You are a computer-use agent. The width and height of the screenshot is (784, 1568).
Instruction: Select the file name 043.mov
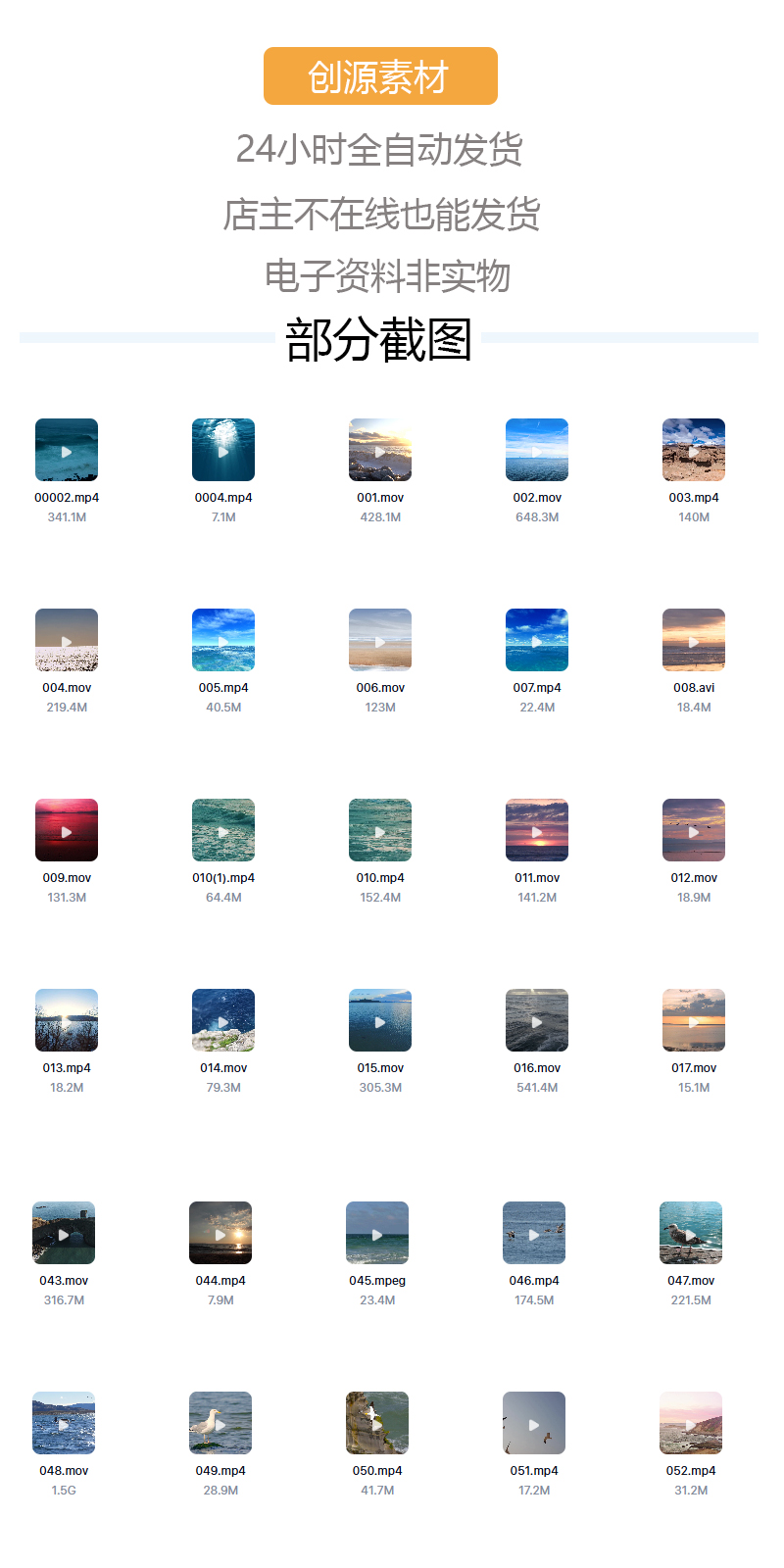point(64,1281)
